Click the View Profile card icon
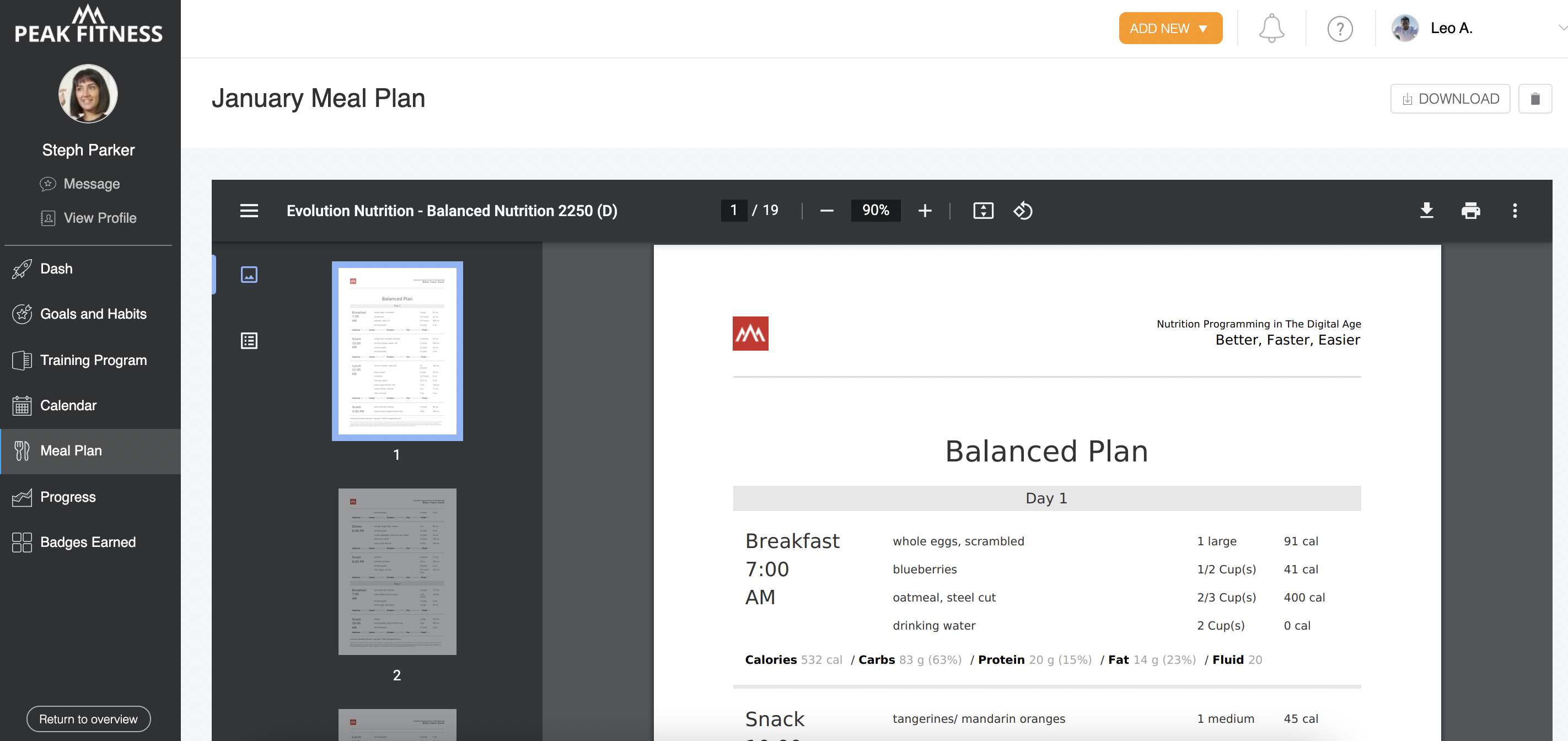1568x741 pixels. point(47,218)
